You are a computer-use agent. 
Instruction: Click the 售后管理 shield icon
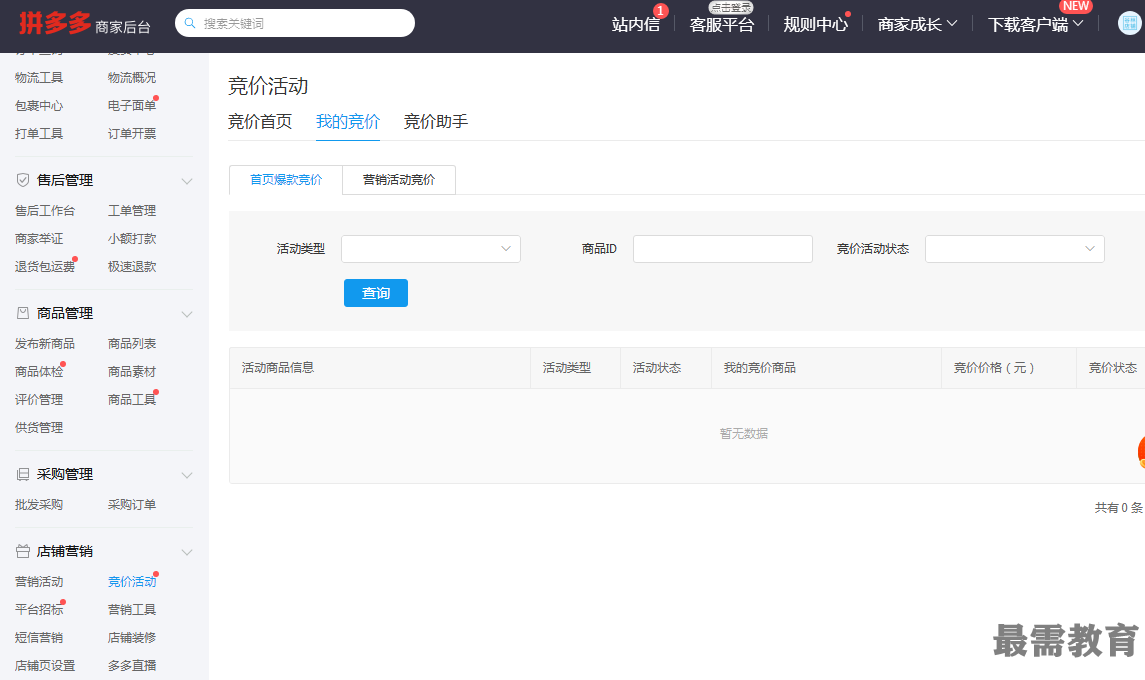pos(23,180)
